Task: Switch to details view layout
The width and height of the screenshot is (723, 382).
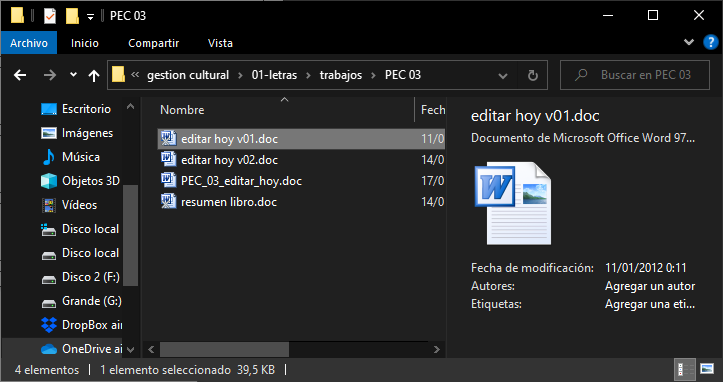Action: [685, 369]
